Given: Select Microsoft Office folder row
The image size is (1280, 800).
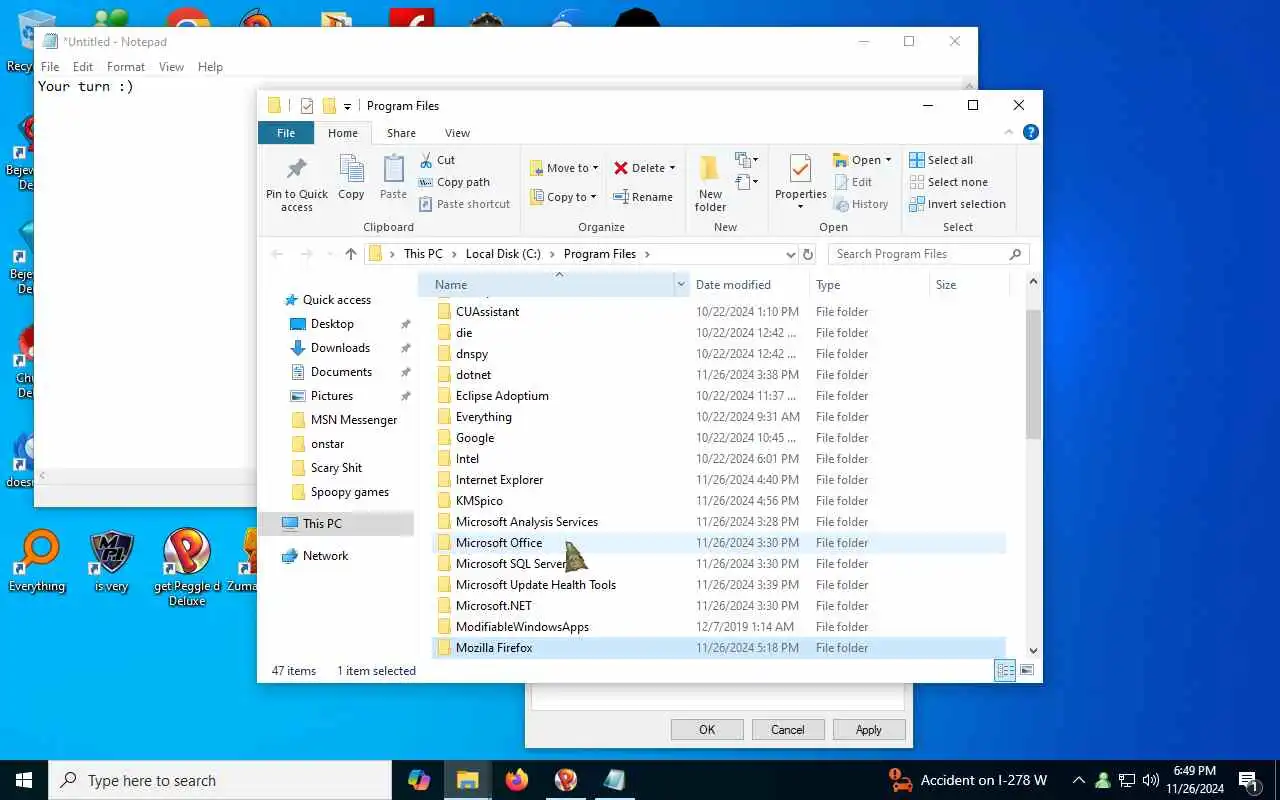Looking at the screenshot, I should 719,543.
